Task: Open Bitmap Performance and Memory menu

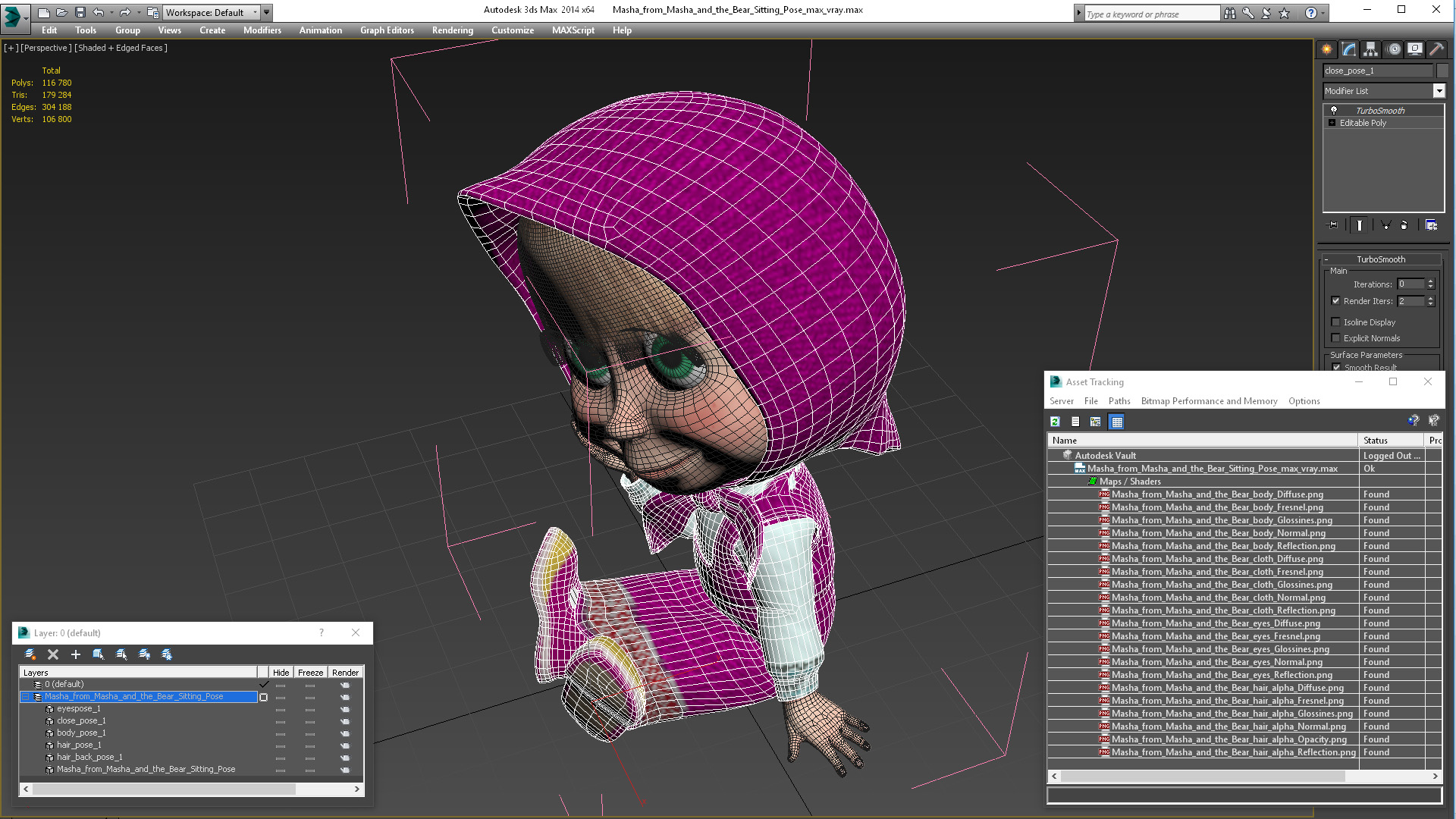Action: [1209, 401]
